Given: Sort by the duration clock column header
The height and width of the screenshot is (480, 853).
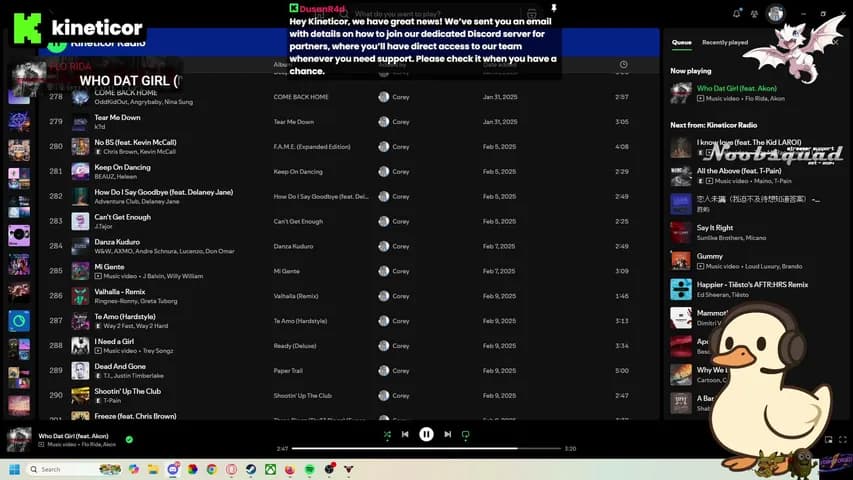Looking at the screenshot, I should [x=623, y=64].
